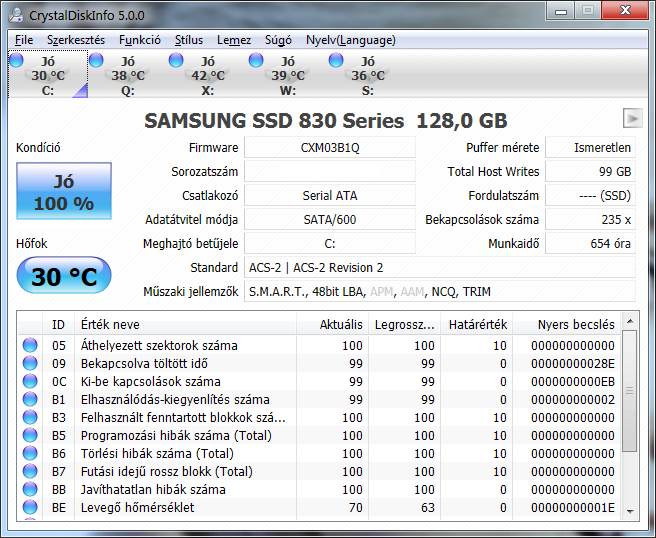The height and width of the screenshot is (538, 656).
Task: Click the Total Host Writes 99 GB value
Action: click(x=590, y=172)
